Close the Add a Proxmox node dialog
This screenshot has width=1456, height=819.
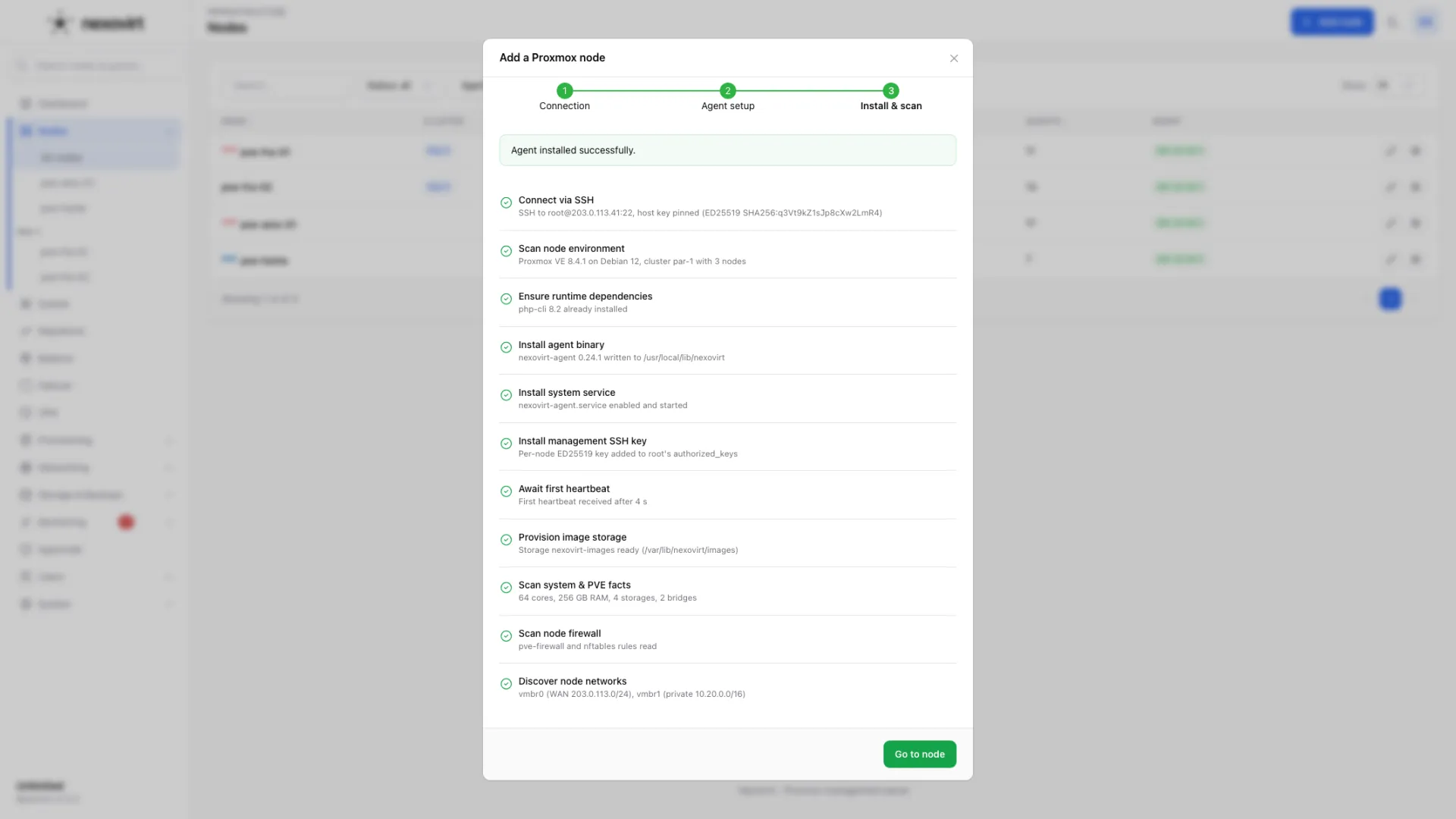[954, 58]
